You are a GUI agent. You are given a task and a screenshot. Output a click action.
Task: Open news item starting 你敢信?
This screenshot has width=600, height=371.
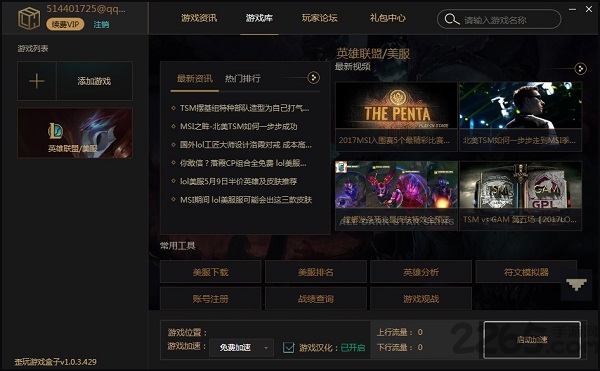[243, 163]
